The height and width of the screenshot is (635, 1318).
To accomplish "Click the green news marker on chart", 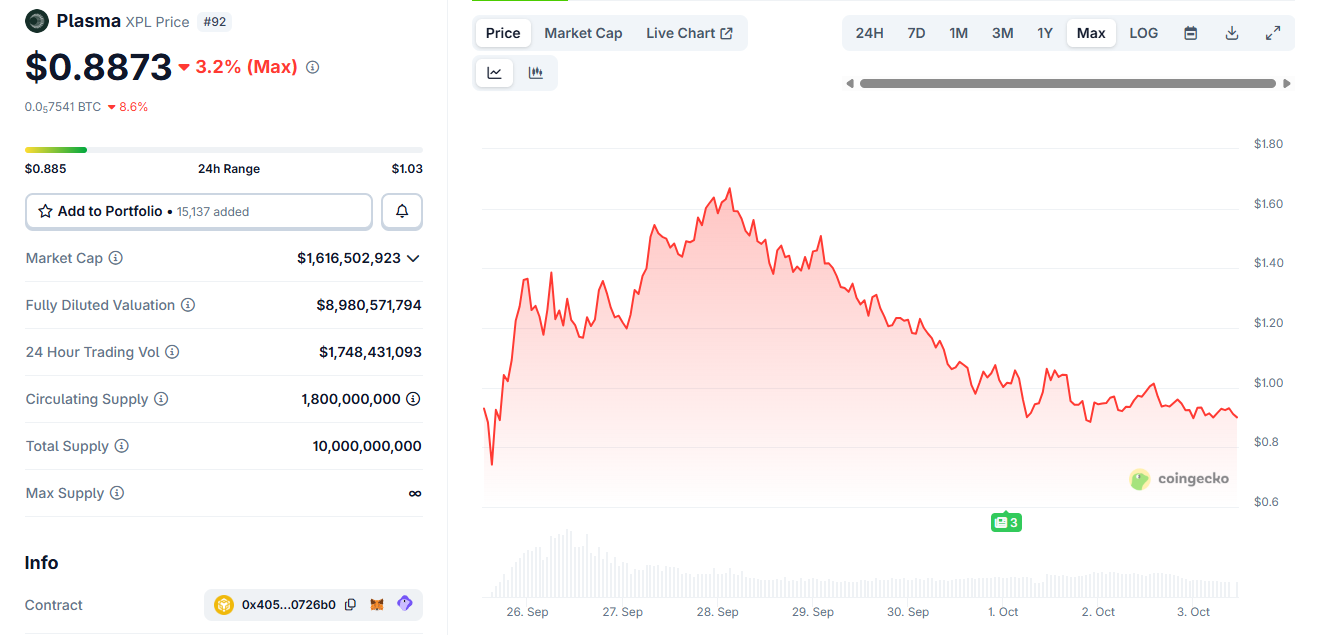I will (1006, 522).
